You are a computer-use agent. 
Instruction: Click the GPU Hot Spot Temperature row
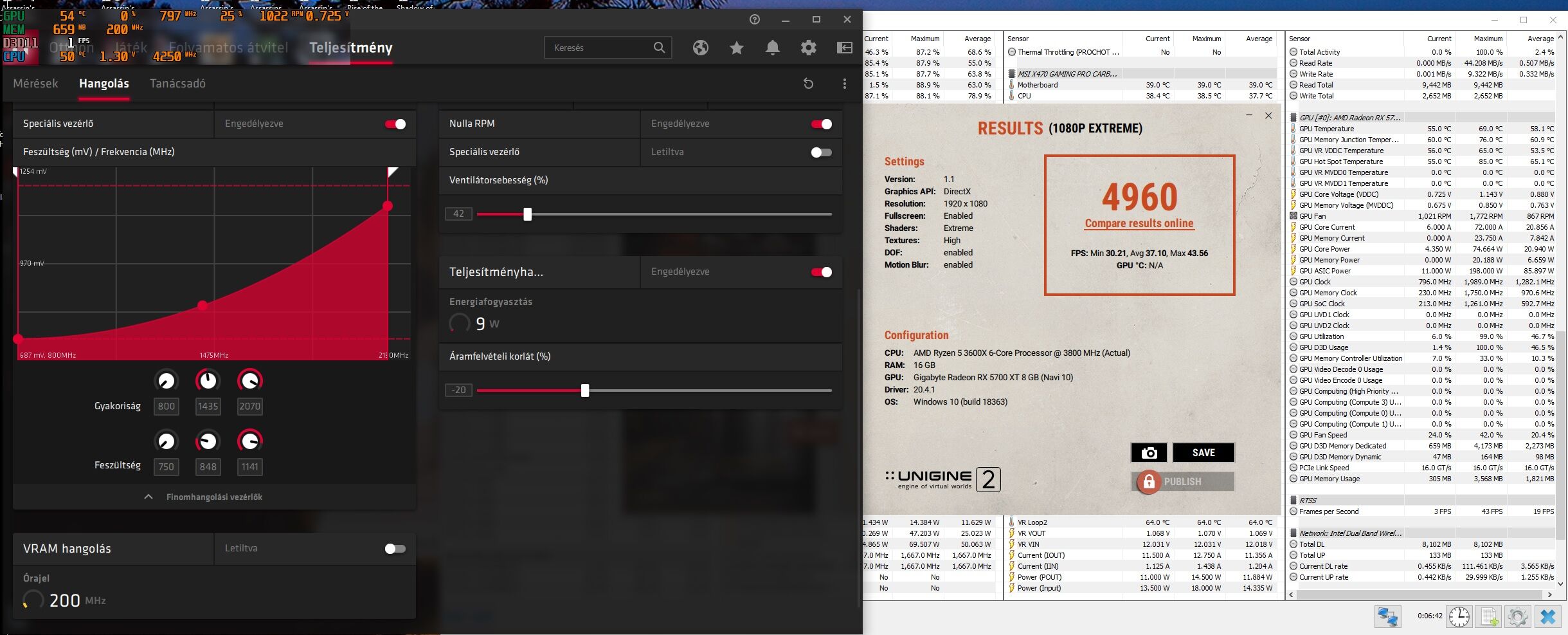click(x=1422, y=161)
